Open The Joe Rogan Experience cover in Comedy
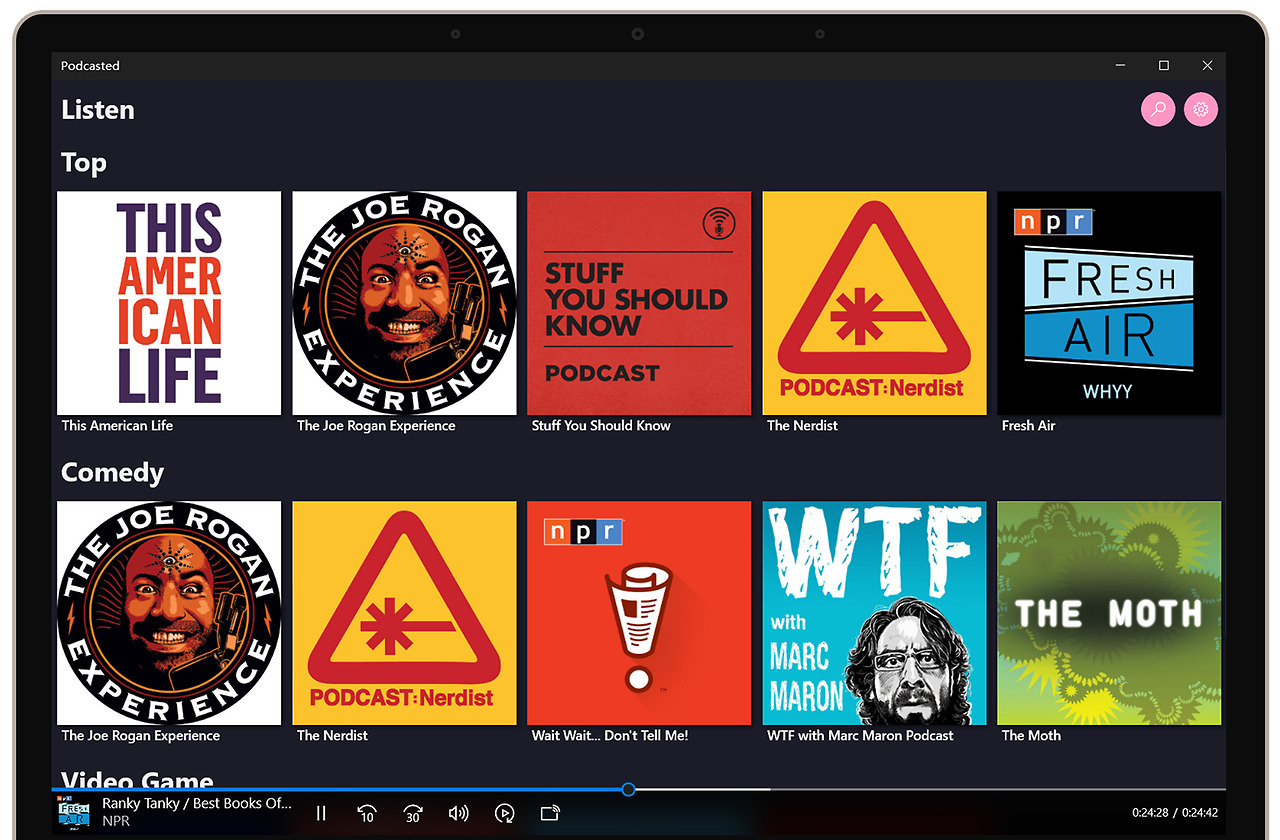The image size is (1280, 840). [169, 613]
